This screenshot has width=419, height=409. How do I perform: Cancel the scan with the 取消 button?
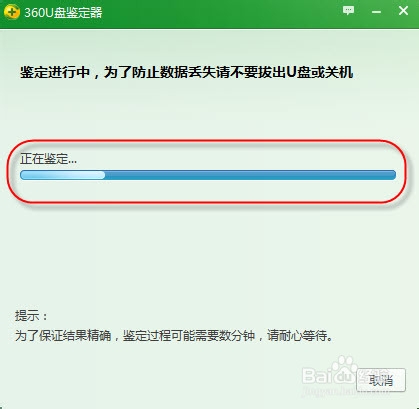point(381,380)
